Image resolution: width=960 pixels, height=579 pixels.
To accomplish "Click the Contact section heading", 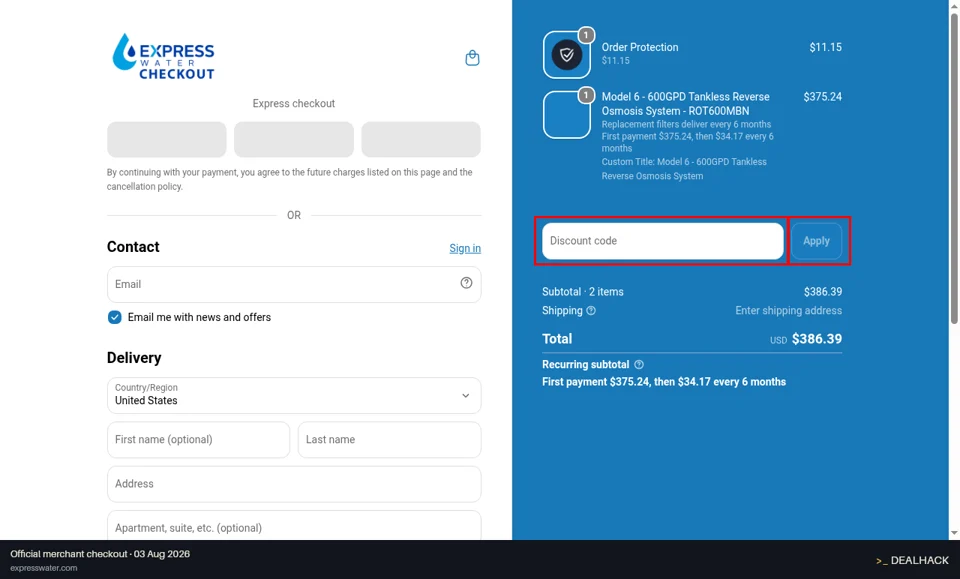I will (133, 247).
